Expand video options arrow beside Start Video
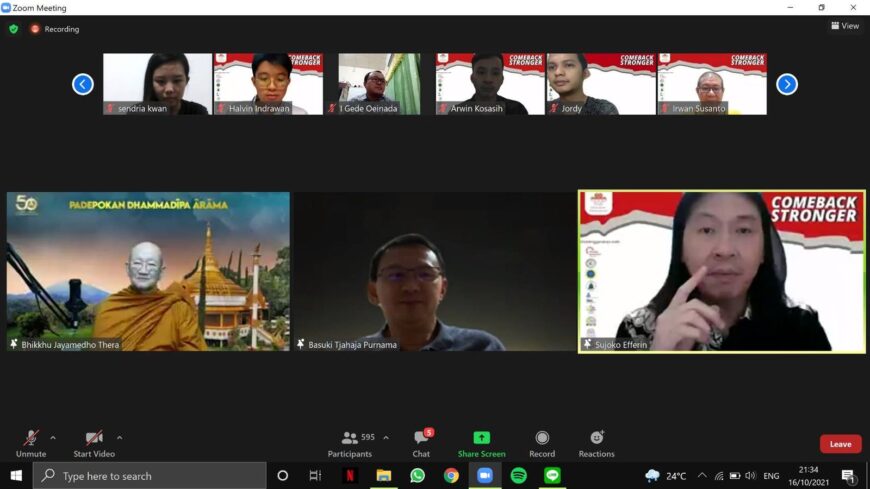This screenshot has width=870, height=489. [x=119, y=438]
